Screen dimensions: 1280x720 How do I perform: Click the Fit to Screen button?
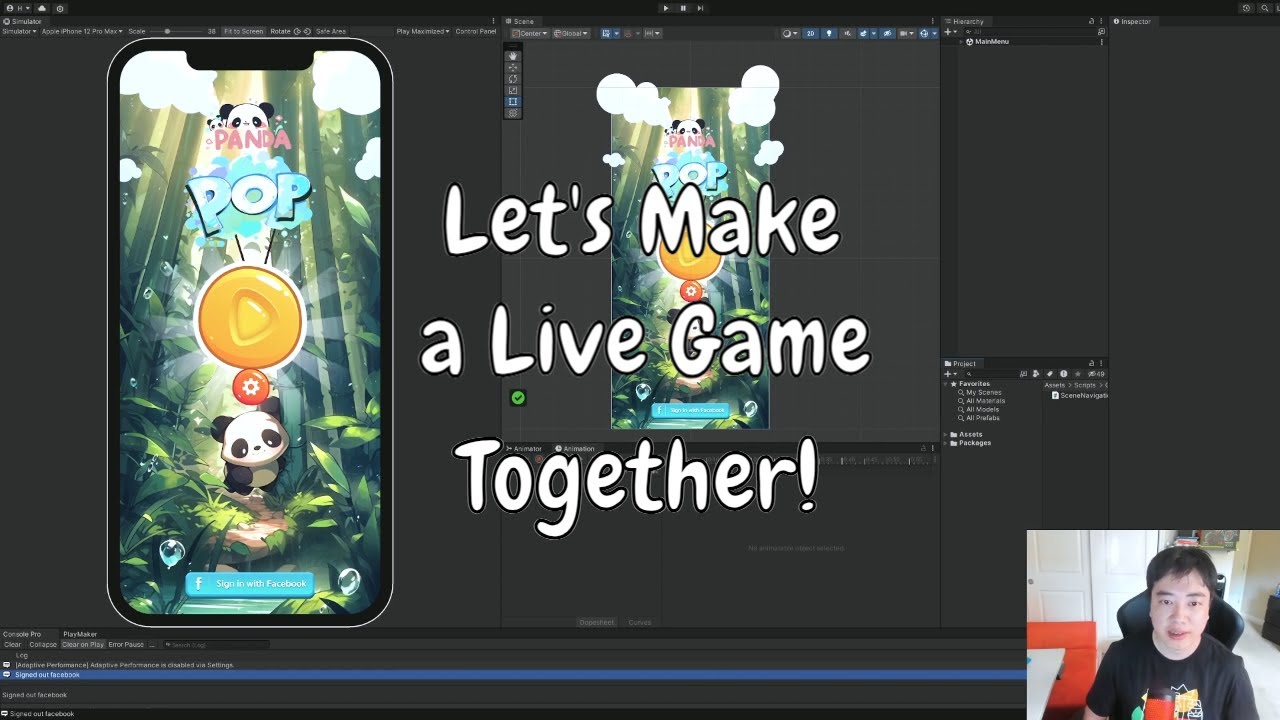pyautogui.click(x=243, y=31)
